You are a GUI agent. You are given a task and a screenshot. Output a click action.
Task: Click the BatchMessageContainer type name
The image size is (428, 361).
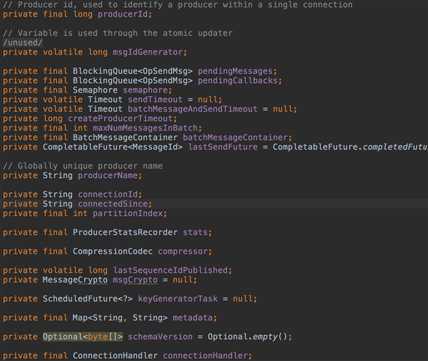pos(125,137)
